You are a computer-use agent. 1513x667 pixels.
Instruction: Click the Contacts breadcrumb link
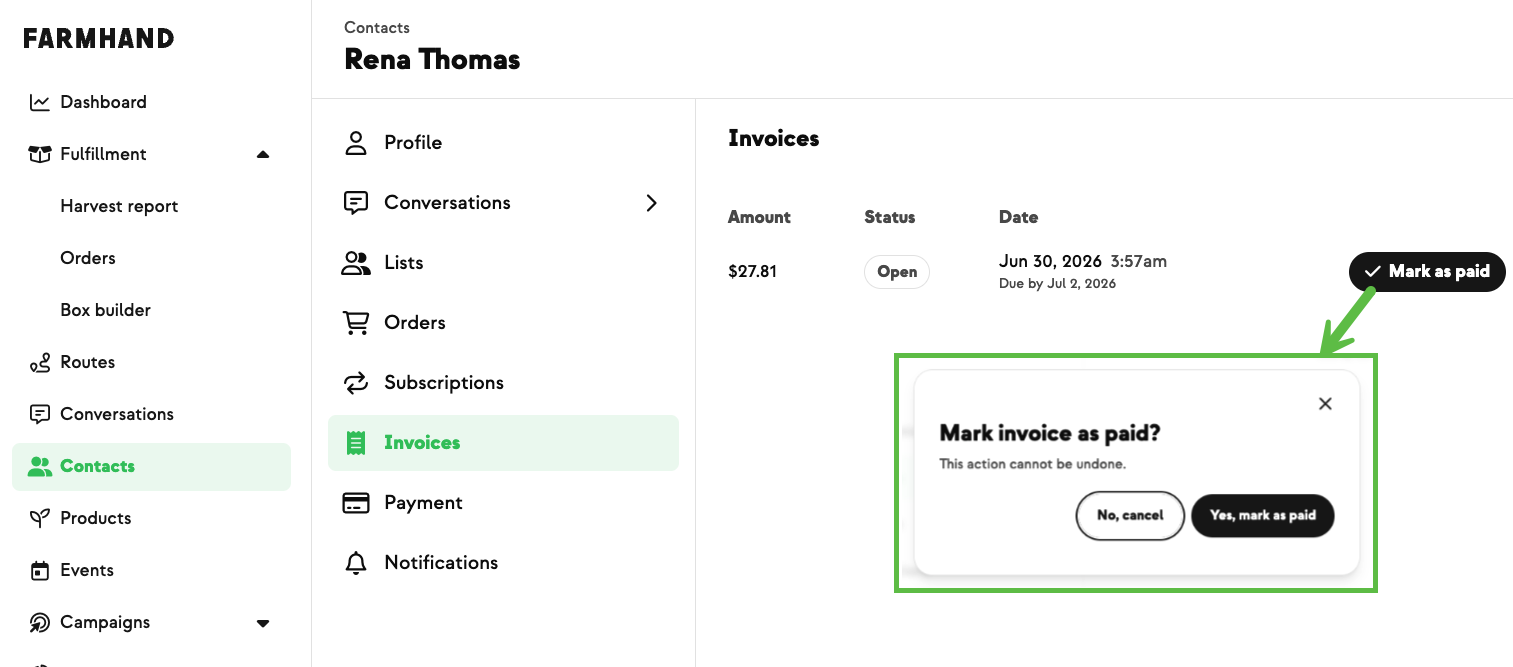[x=377, y=28]
